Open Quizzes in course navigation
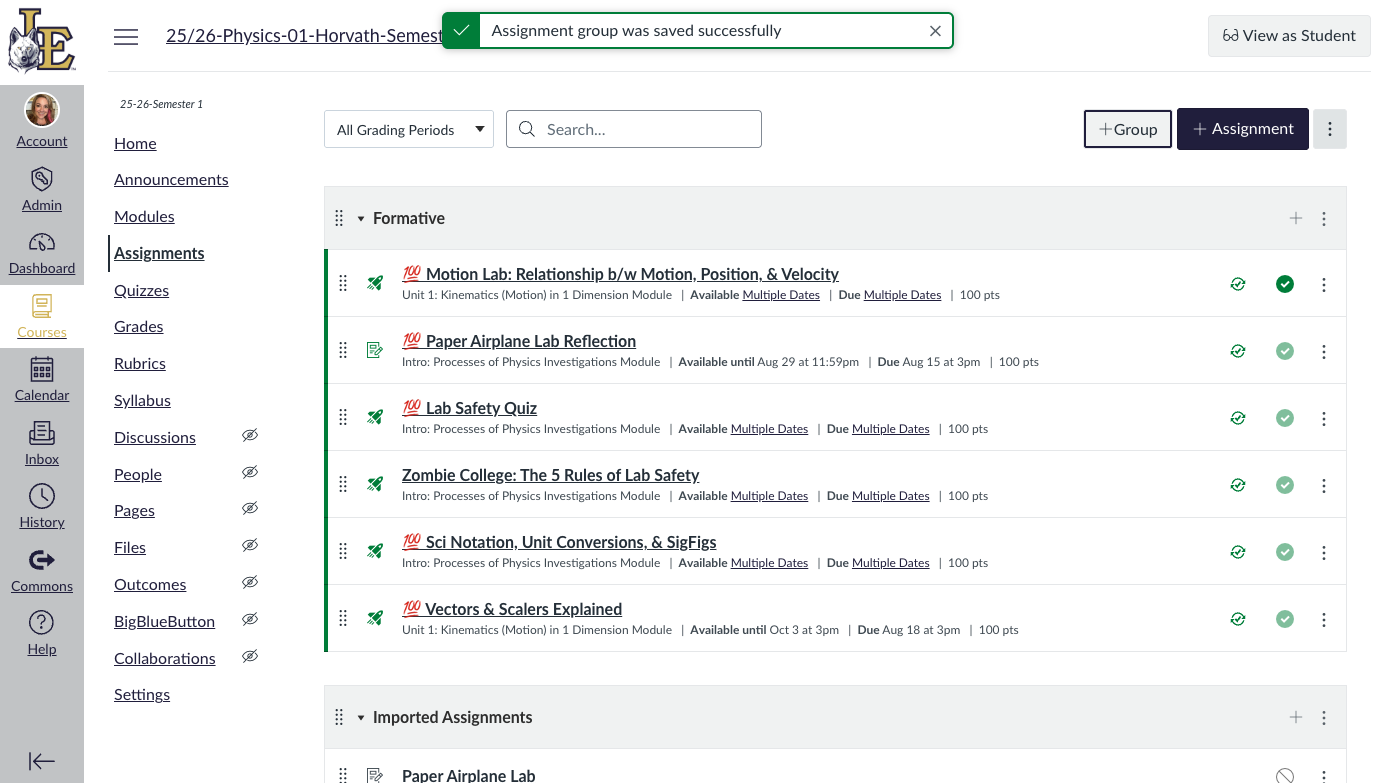Image resolution: width=1395 pixels, height=783 pixels. point(141,290)
